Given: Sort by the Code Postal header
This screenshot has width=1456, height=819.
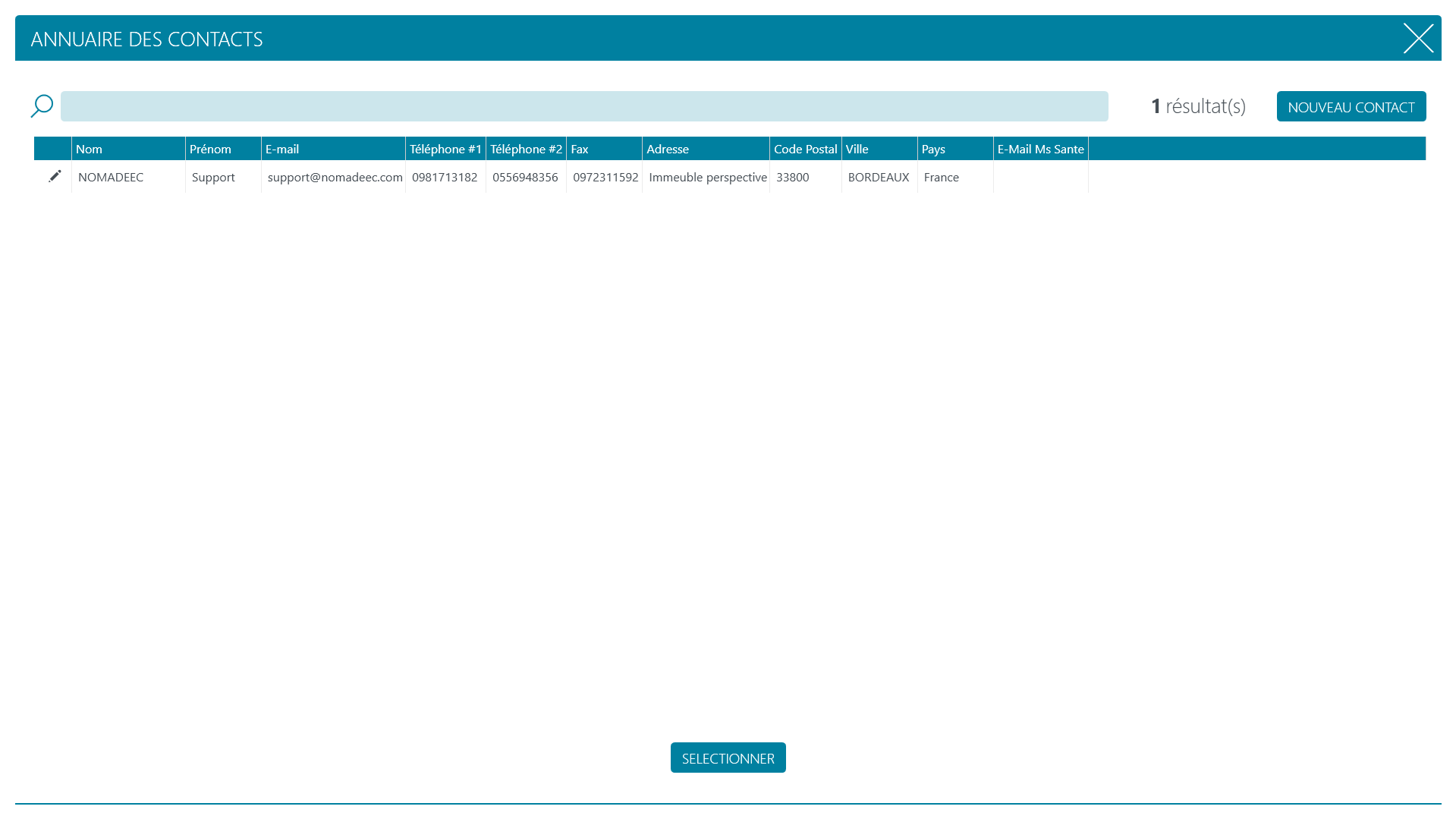Looking at the screenshot, I should 805,149.
